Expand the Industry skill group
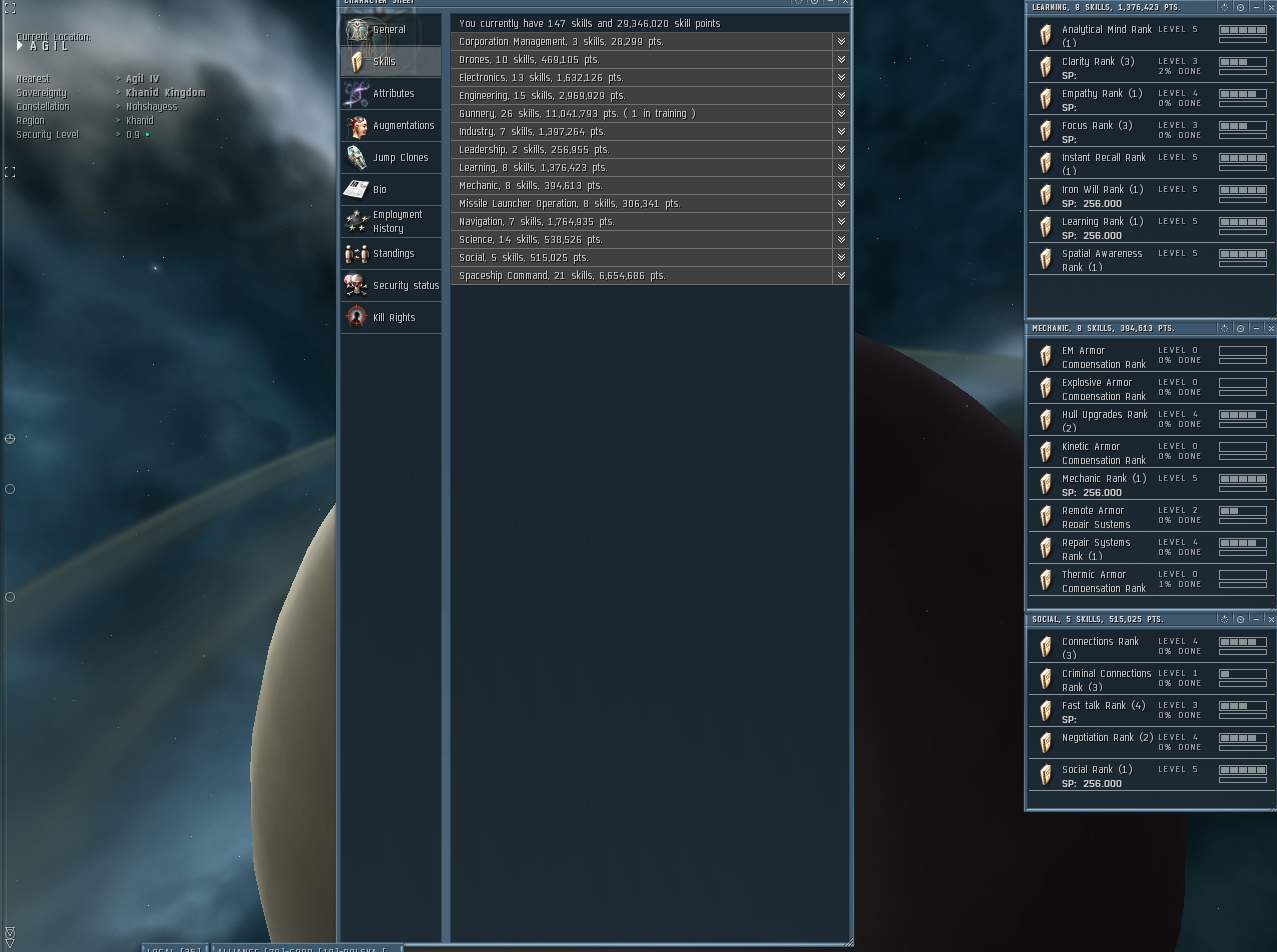 (841, 131)
